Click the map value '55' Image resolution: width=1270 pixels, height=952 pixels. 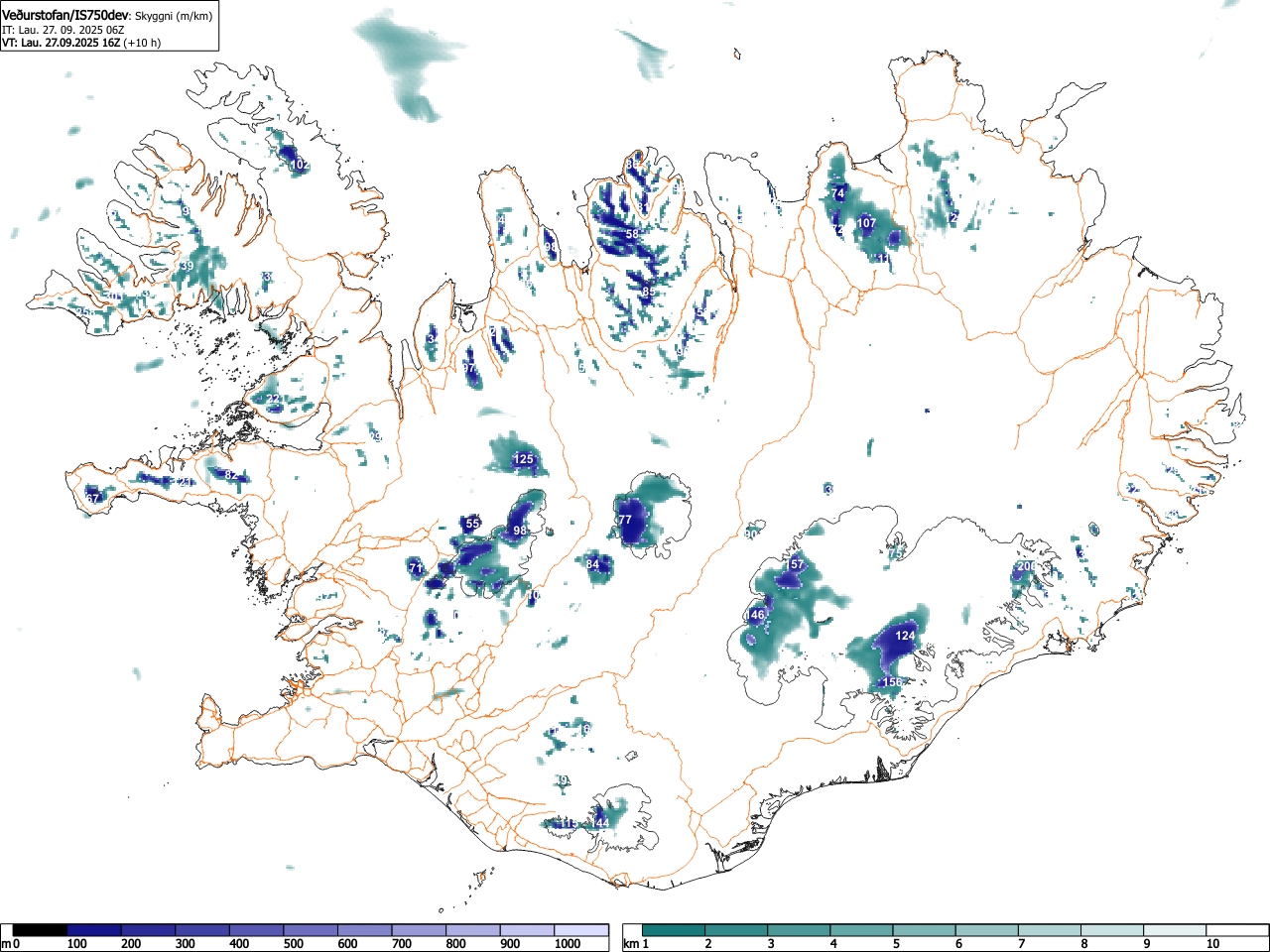coord(473,524)
